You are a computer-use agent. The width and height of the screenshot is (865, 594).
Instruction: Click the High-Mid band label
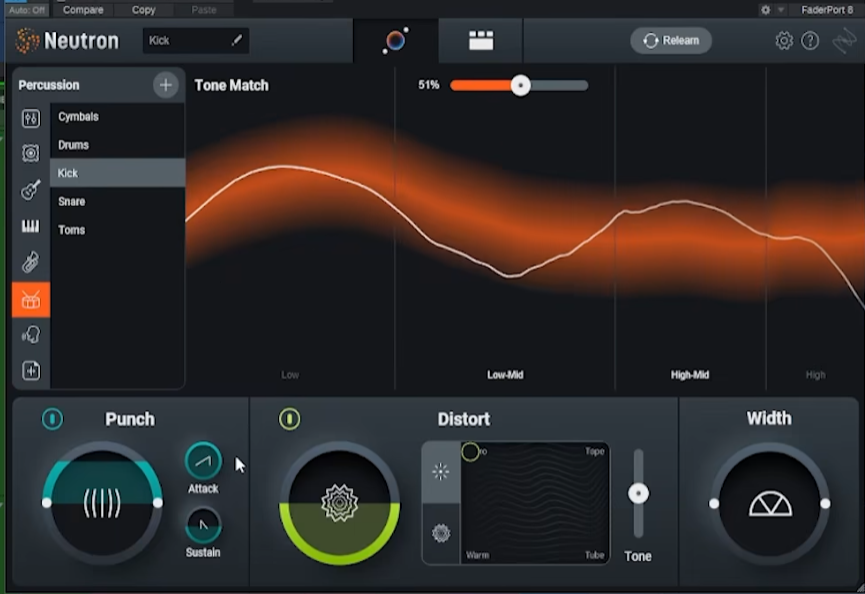point(690,375)
